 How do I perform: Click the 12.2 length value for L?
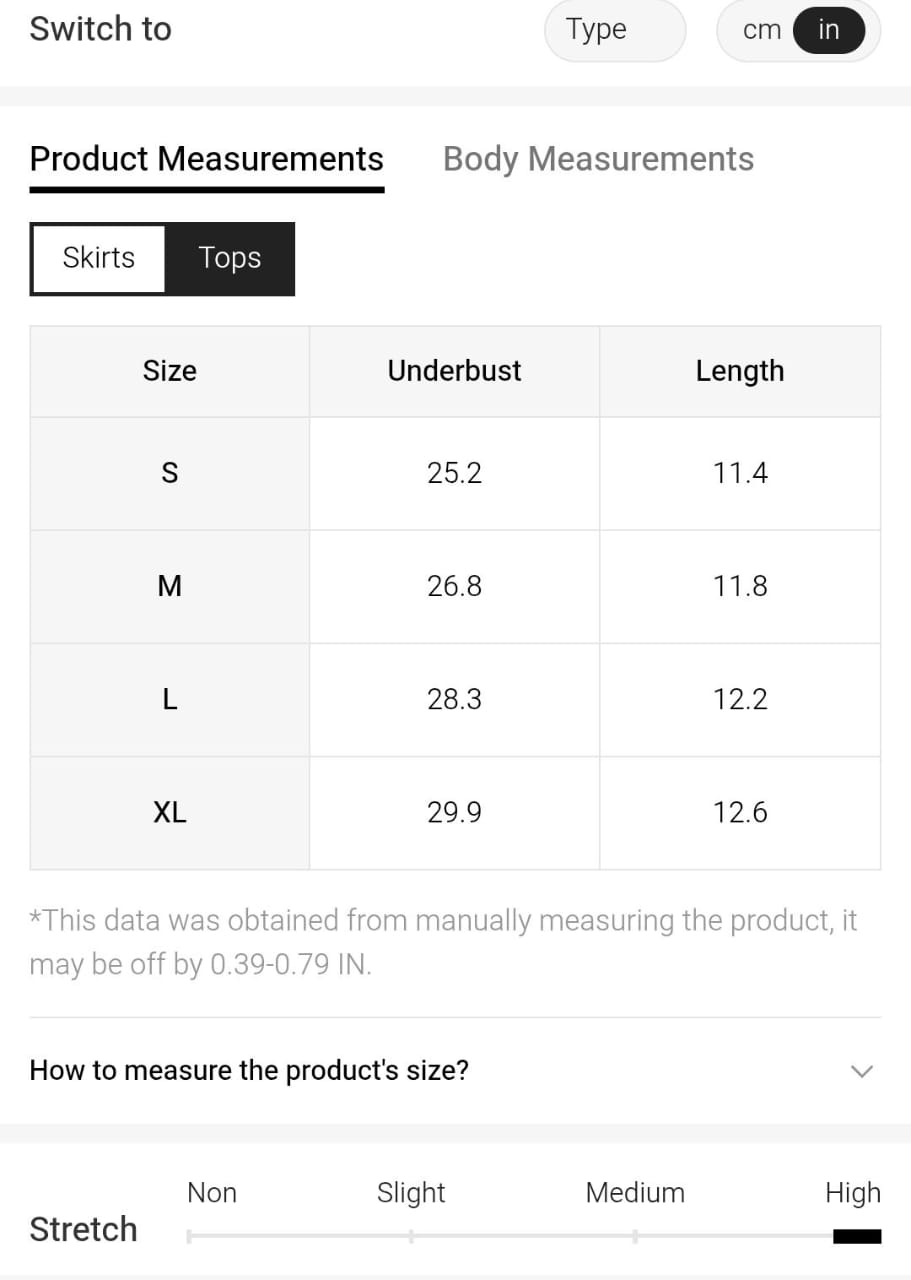click(x=740, y=700)
